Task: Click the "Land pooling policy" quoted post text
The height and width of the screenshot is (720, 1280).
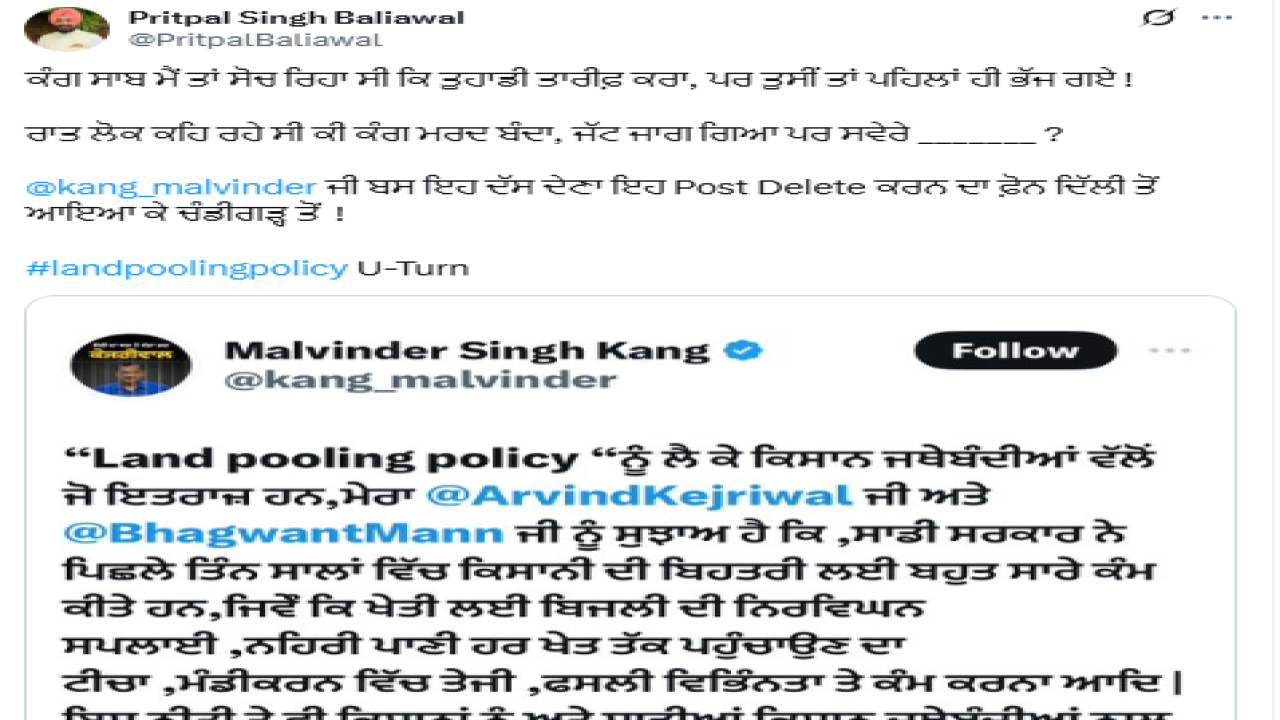Action: [335, 457]
